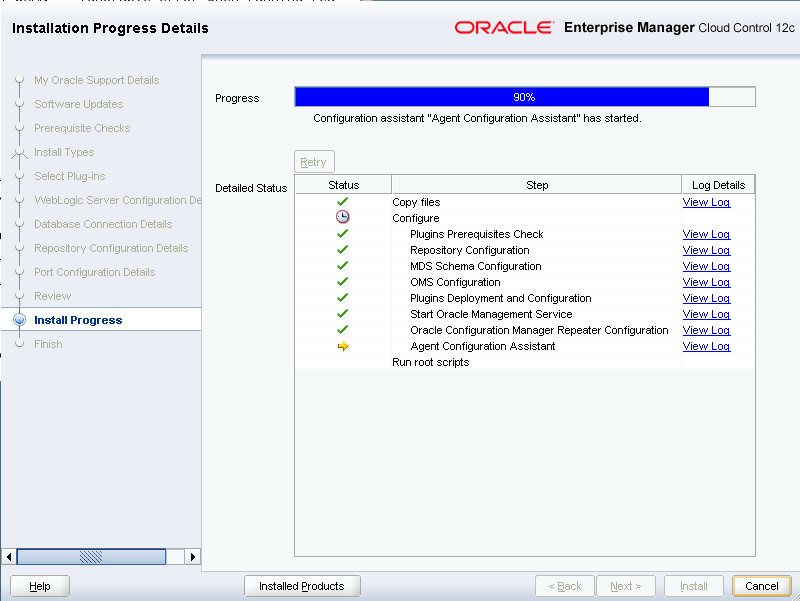Click the Status column header
The height and width of the screenshot is (601, 800).
coord(343,185)
